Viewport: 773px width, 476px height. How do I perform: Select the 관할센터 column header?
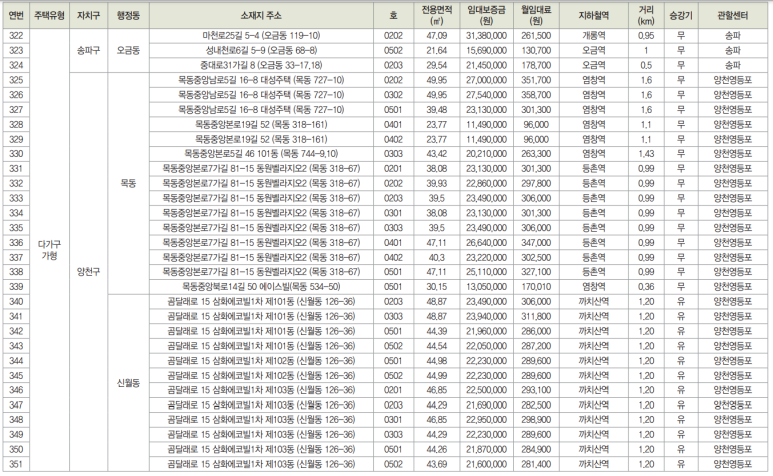[x=733, y=16]
